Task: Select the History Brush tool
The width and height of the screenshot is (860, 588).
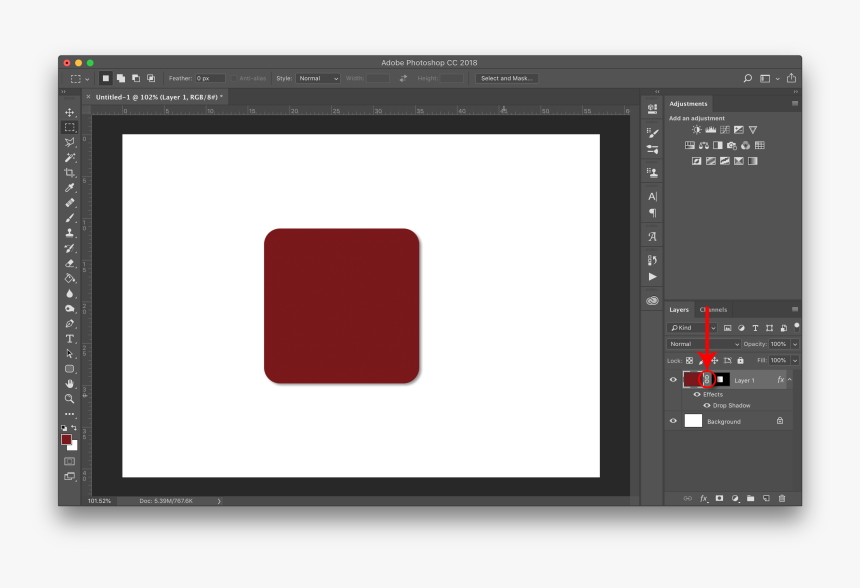Action: click(70, 248)
